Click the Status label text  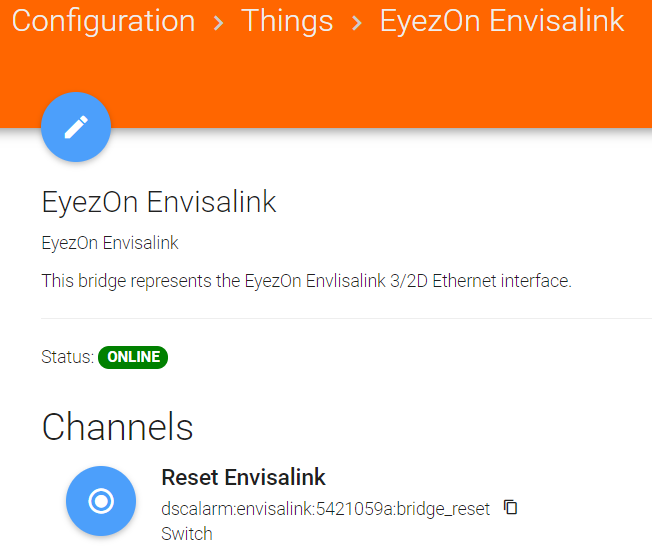[67, 357]
